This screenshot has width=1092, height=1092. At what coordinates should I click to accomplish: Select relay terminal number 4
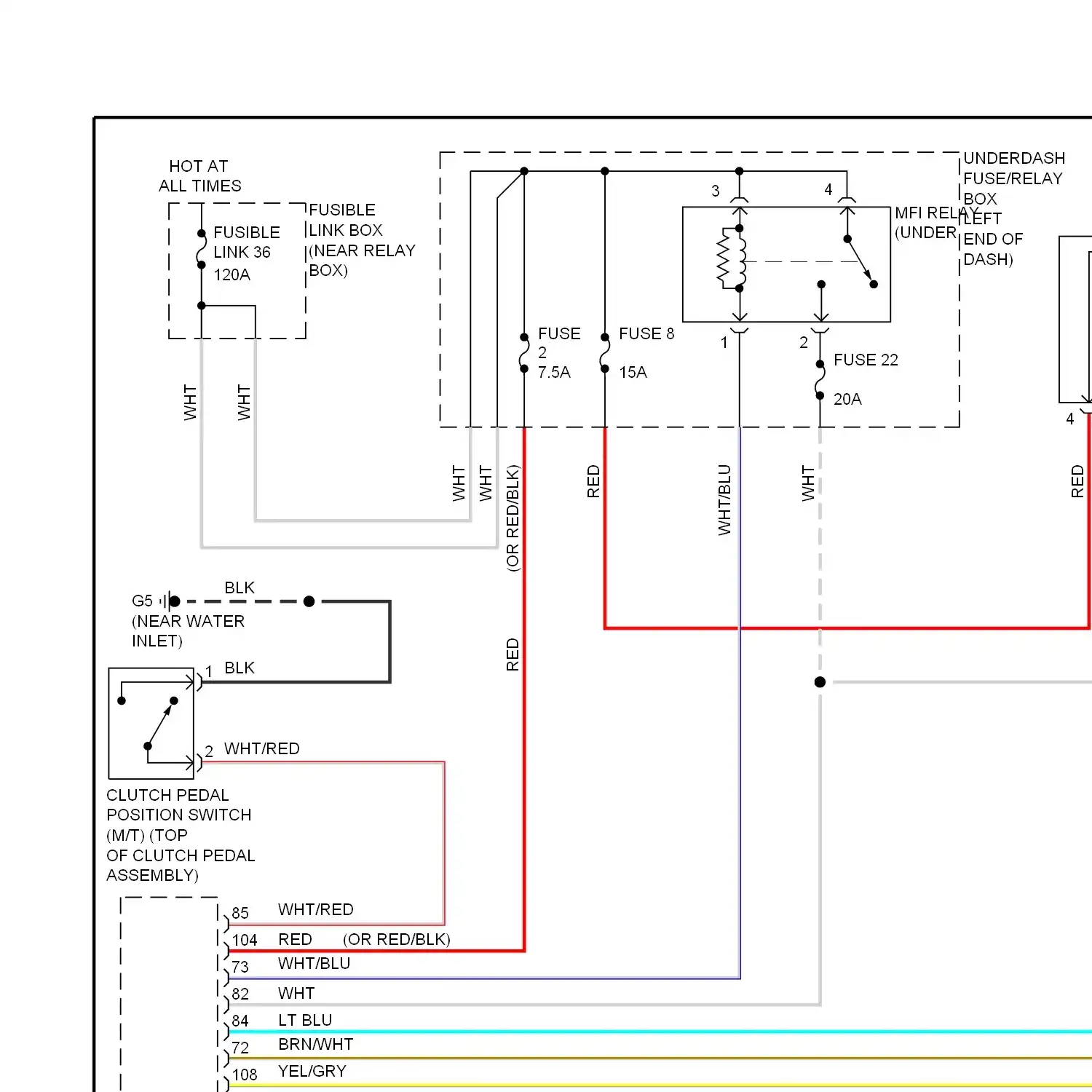click(x=828, y=189)
